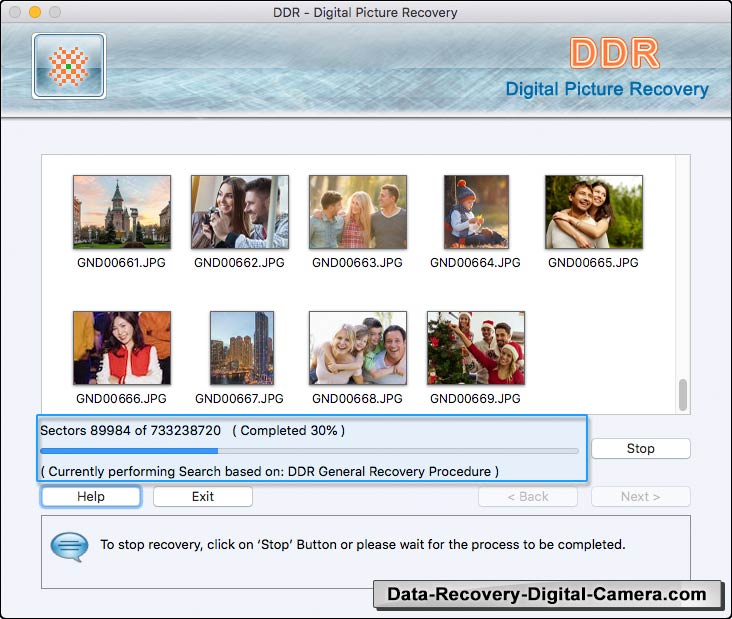The width and height of the screenshot is (732, 619).
Task: Click the file name GND00661.JPG
Action: [x=121, y=262]
